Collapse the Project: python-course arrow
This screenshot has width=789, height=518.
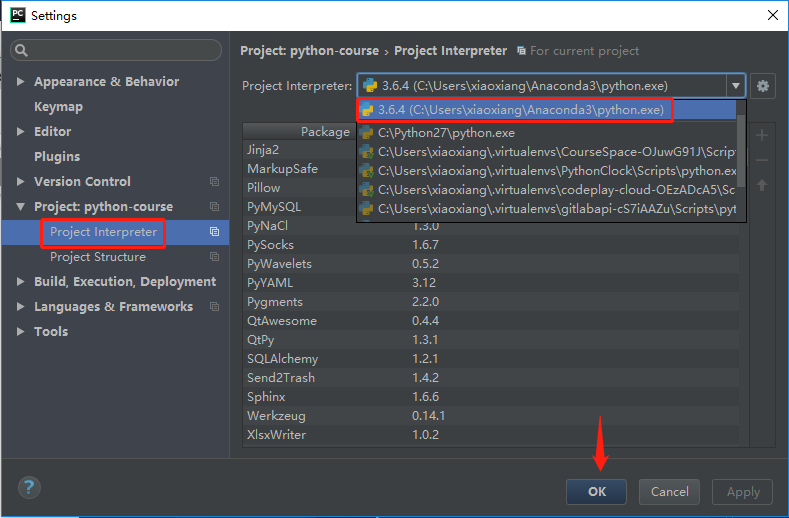(21, 206)
